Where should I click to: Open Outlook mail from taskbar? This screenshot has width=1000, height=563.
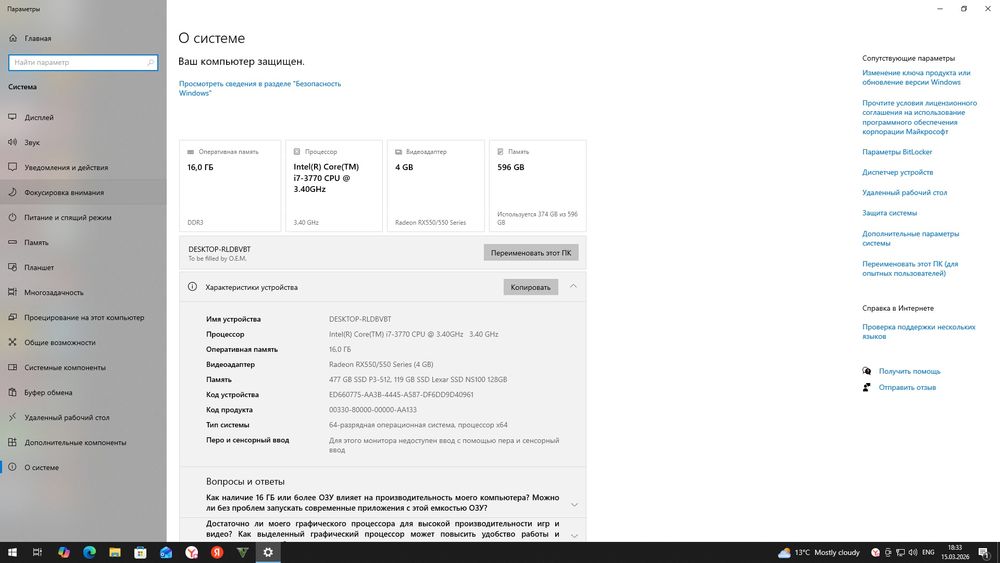pos(166,552)
